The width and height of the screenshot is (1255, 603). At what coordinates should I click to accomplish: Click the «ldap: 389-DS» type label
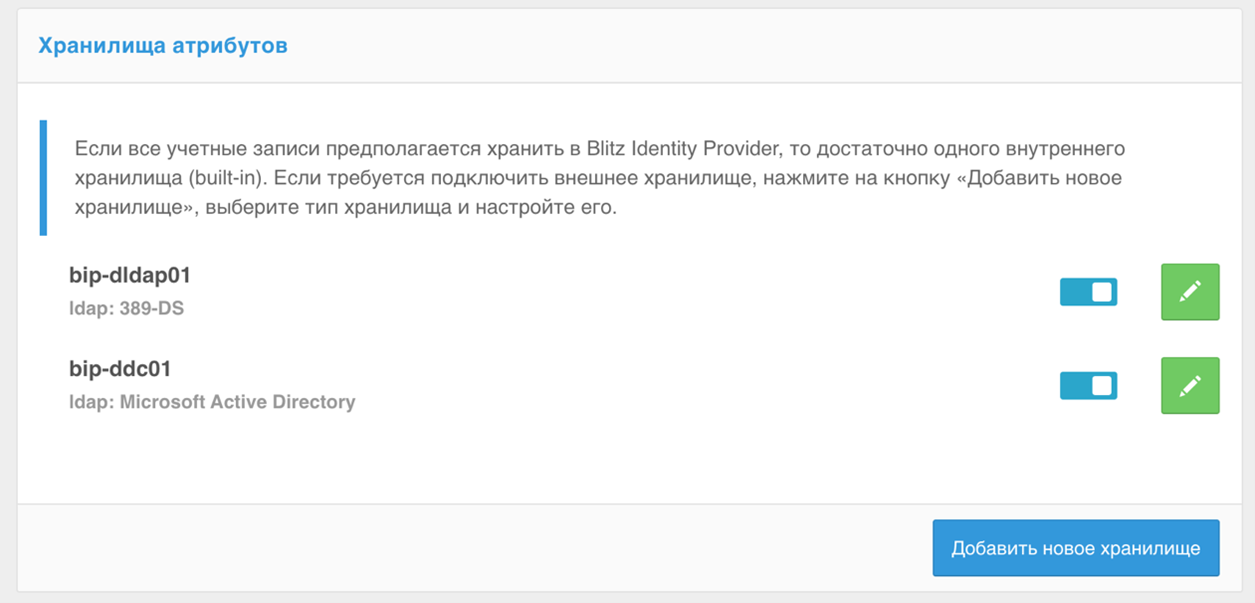coord(126,308)
